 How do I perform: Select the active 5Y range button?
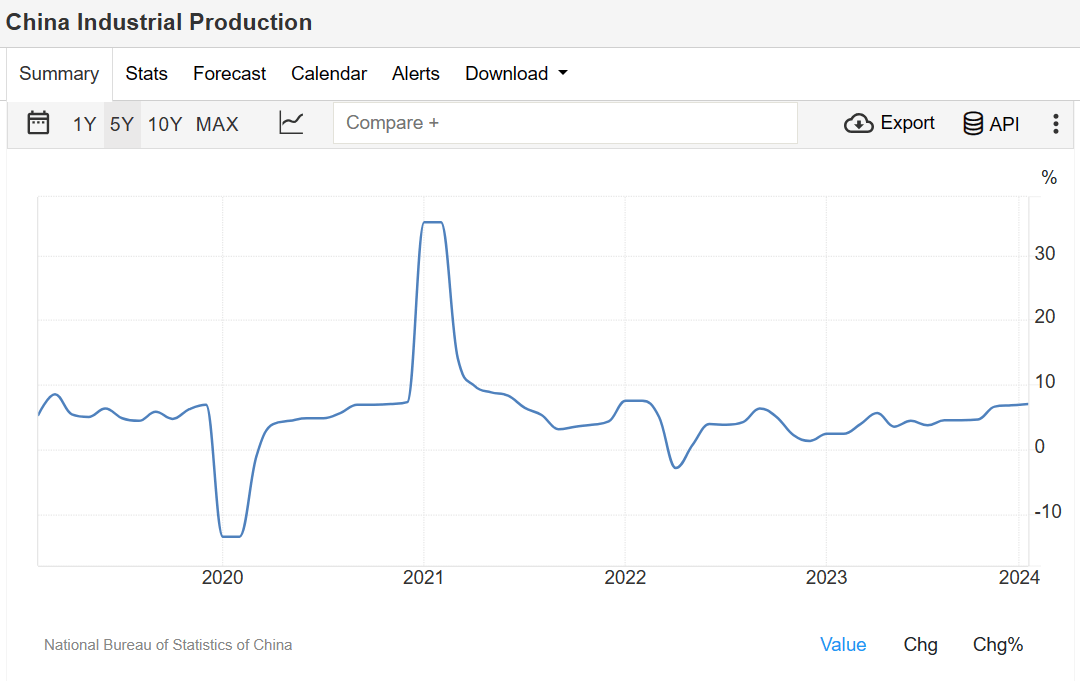pyautogui.click(x=122, y=124)
